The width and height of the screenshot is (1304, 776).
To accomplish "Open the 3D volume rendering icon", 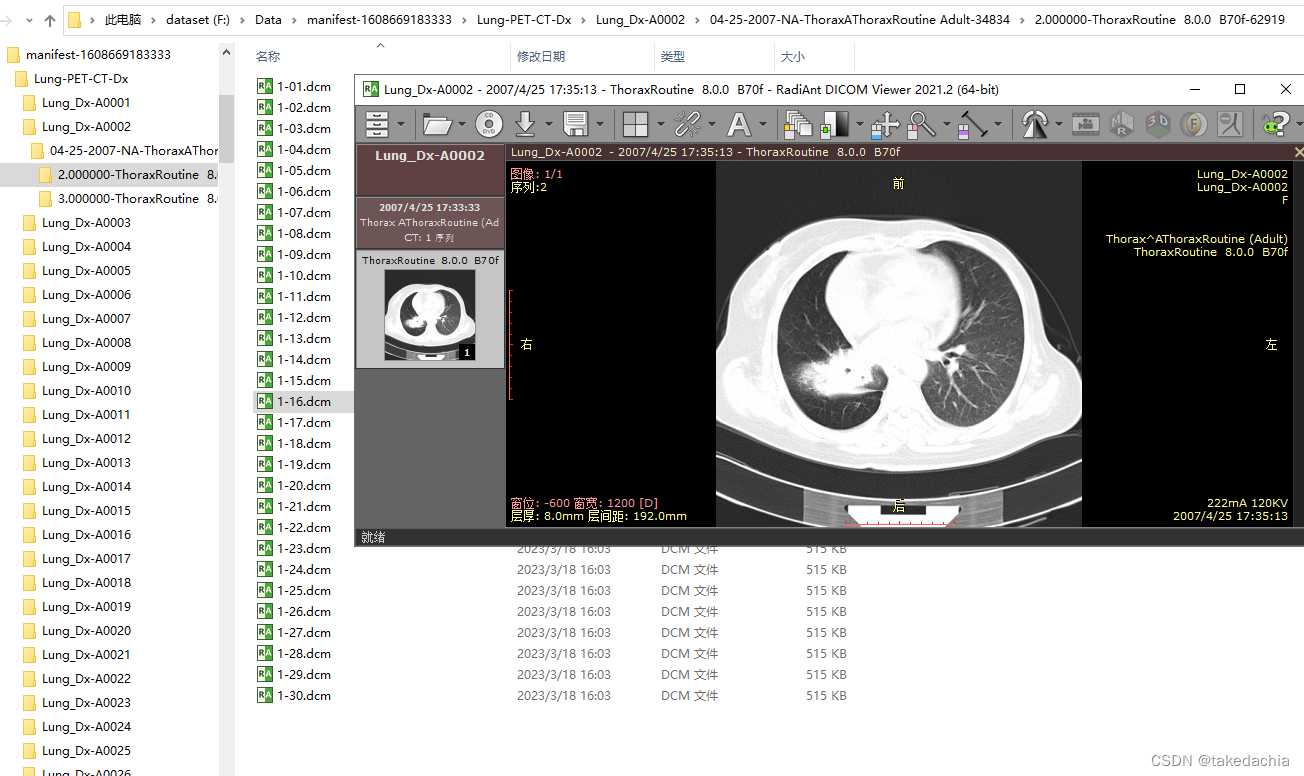I will [1157, 124].
